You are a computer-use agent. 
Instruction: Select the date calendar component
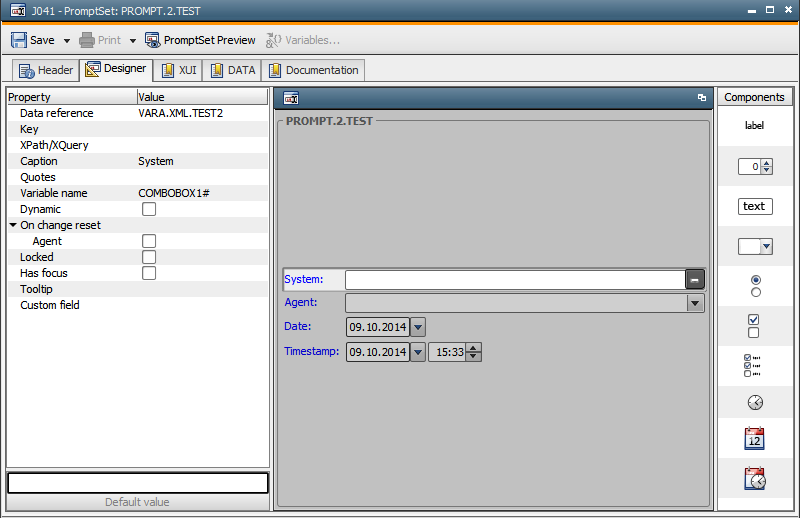coord(754,439)
